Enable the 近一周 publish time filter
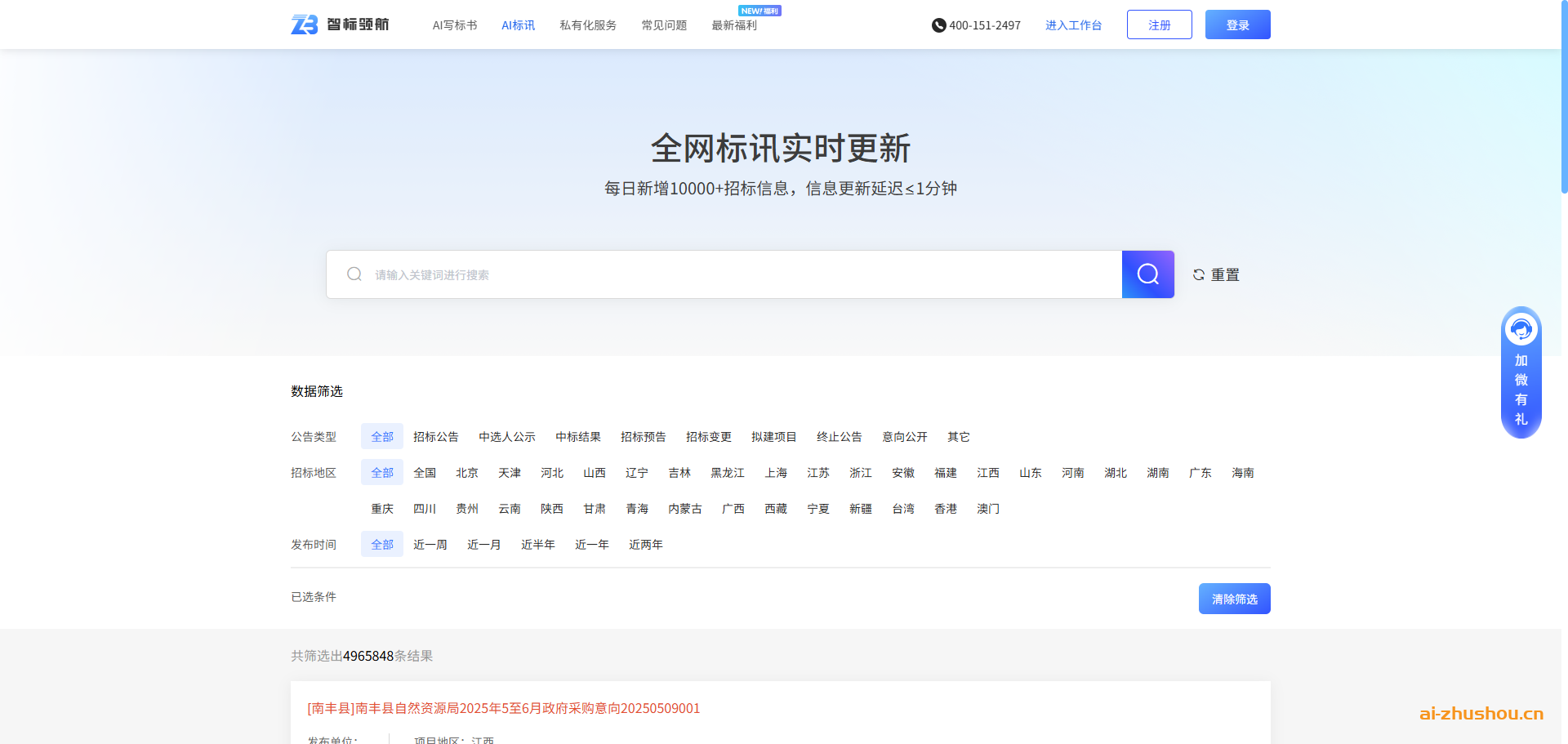Image resolution: width=1568 pixels, height=744 pixels. coord(430,544)
